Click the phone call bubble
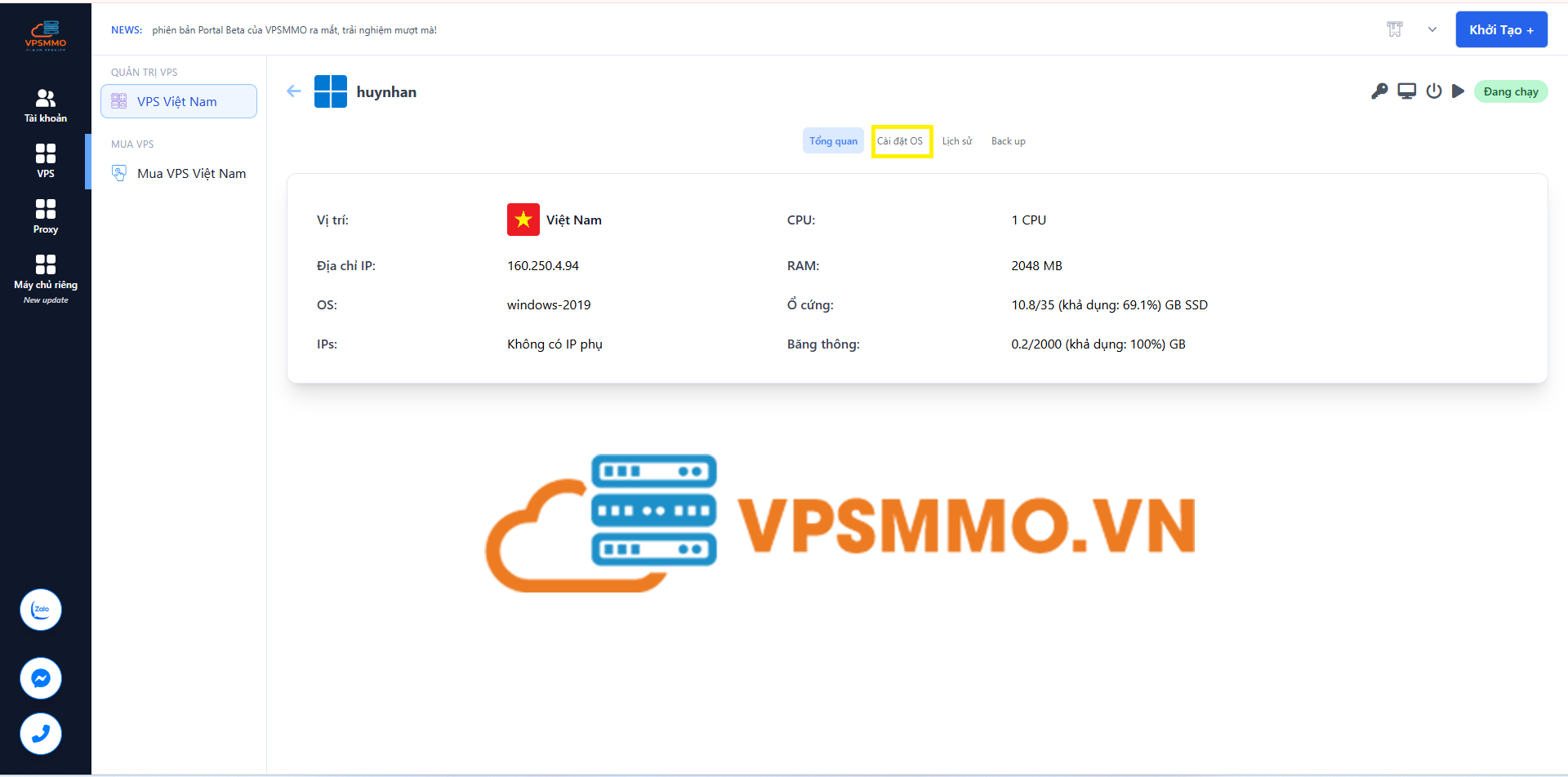The height and width of the screenshot is (777, 1568). coord(41,734)
